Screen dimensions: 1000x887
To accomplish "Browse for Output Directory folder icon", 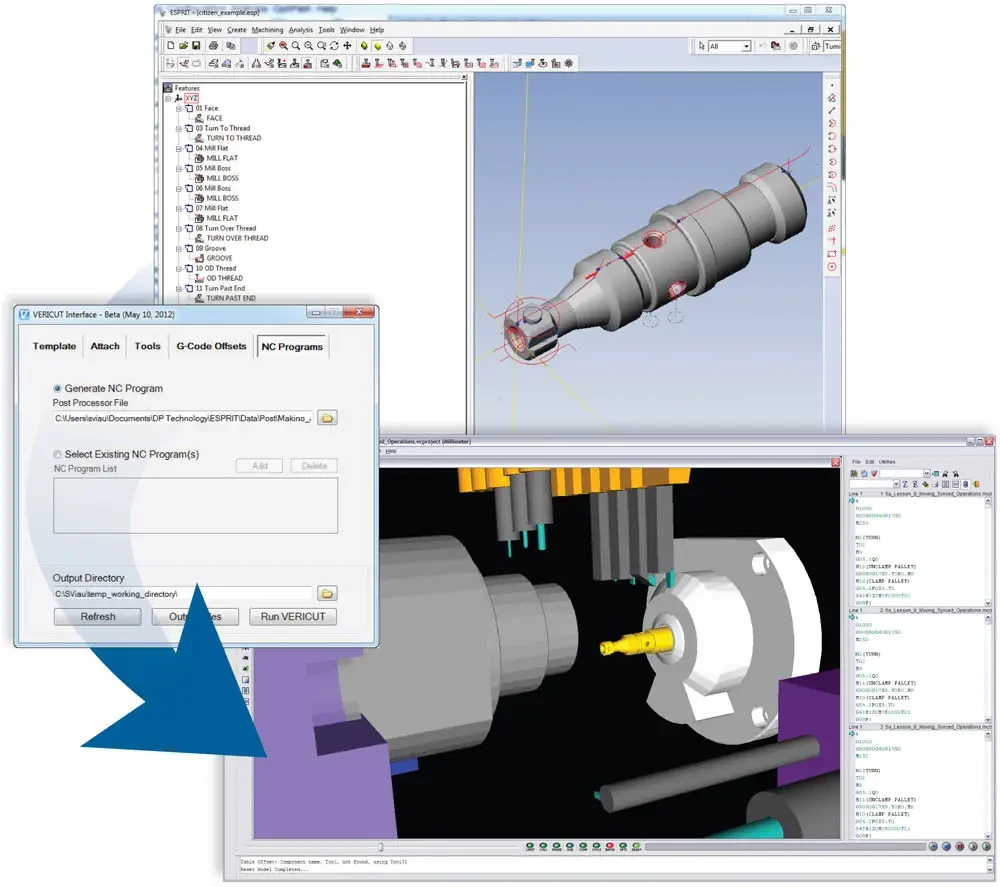I will [327, 594].
